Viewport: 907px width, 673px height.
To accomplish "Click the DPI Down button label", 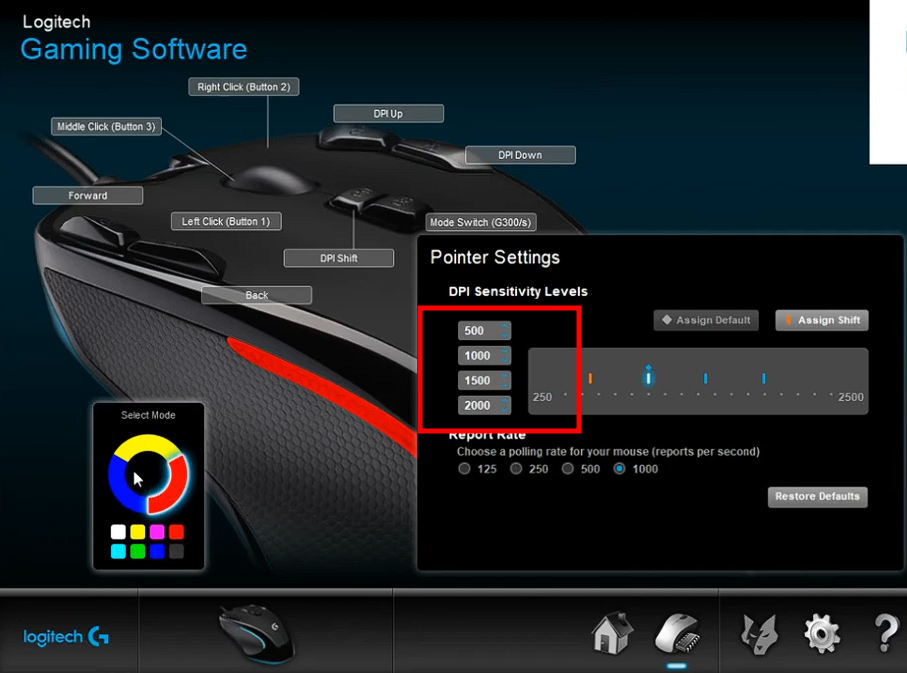I will (520, 155).
